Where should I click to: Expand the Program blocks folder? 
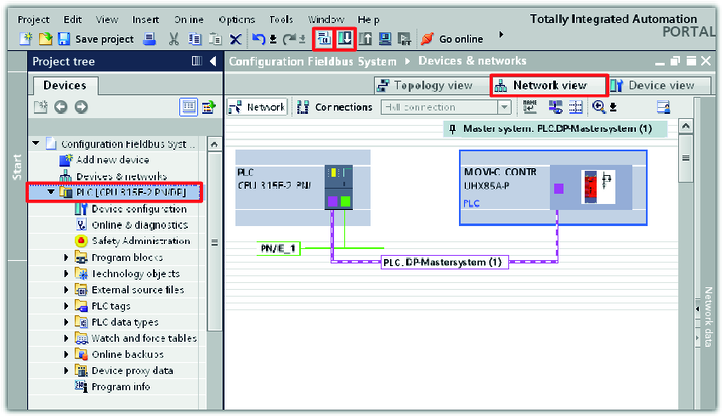point(67,257)
